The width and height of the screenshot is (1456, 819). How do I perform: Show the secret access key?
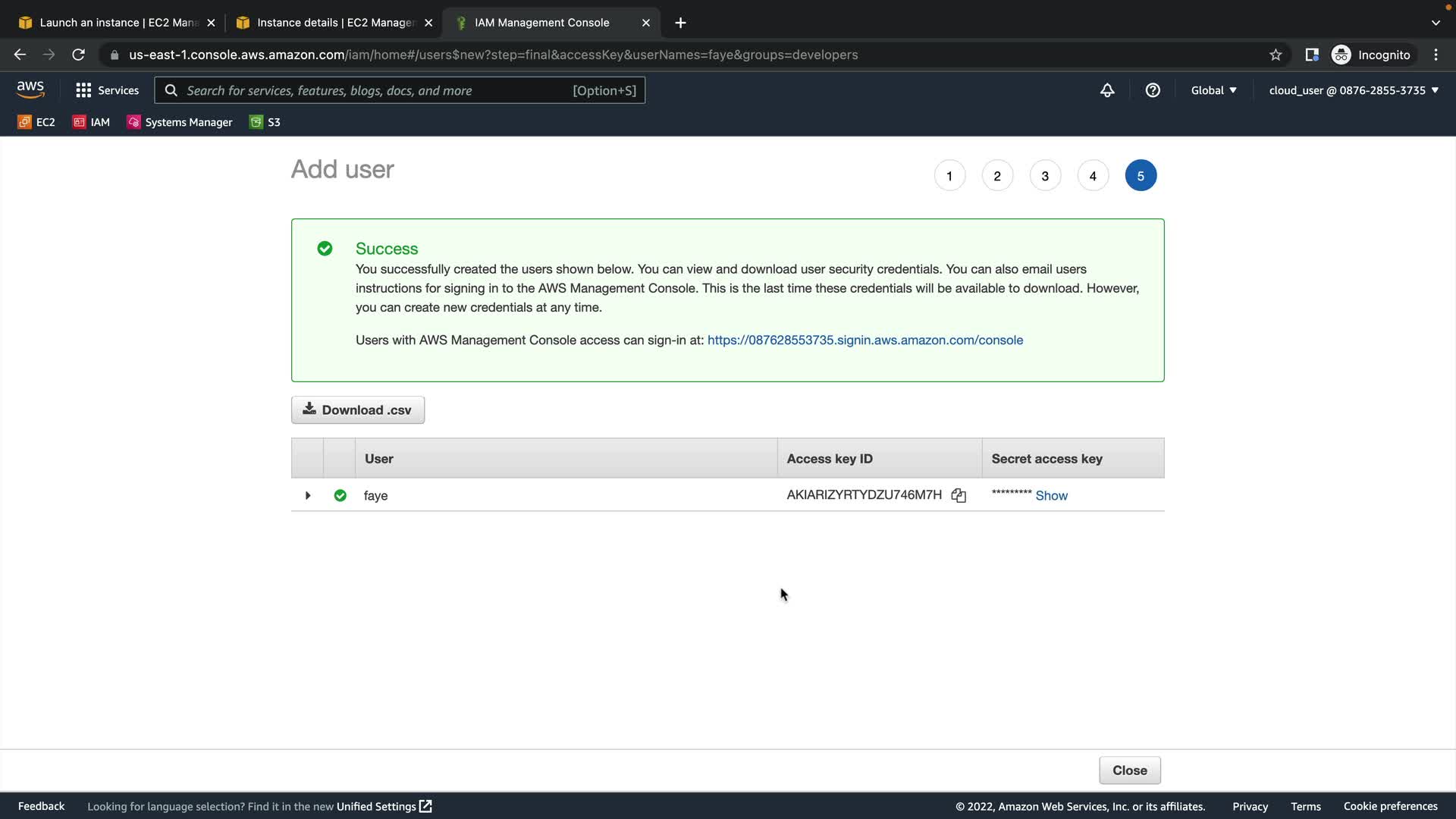pyautogui.click(x=1051, y=495)
